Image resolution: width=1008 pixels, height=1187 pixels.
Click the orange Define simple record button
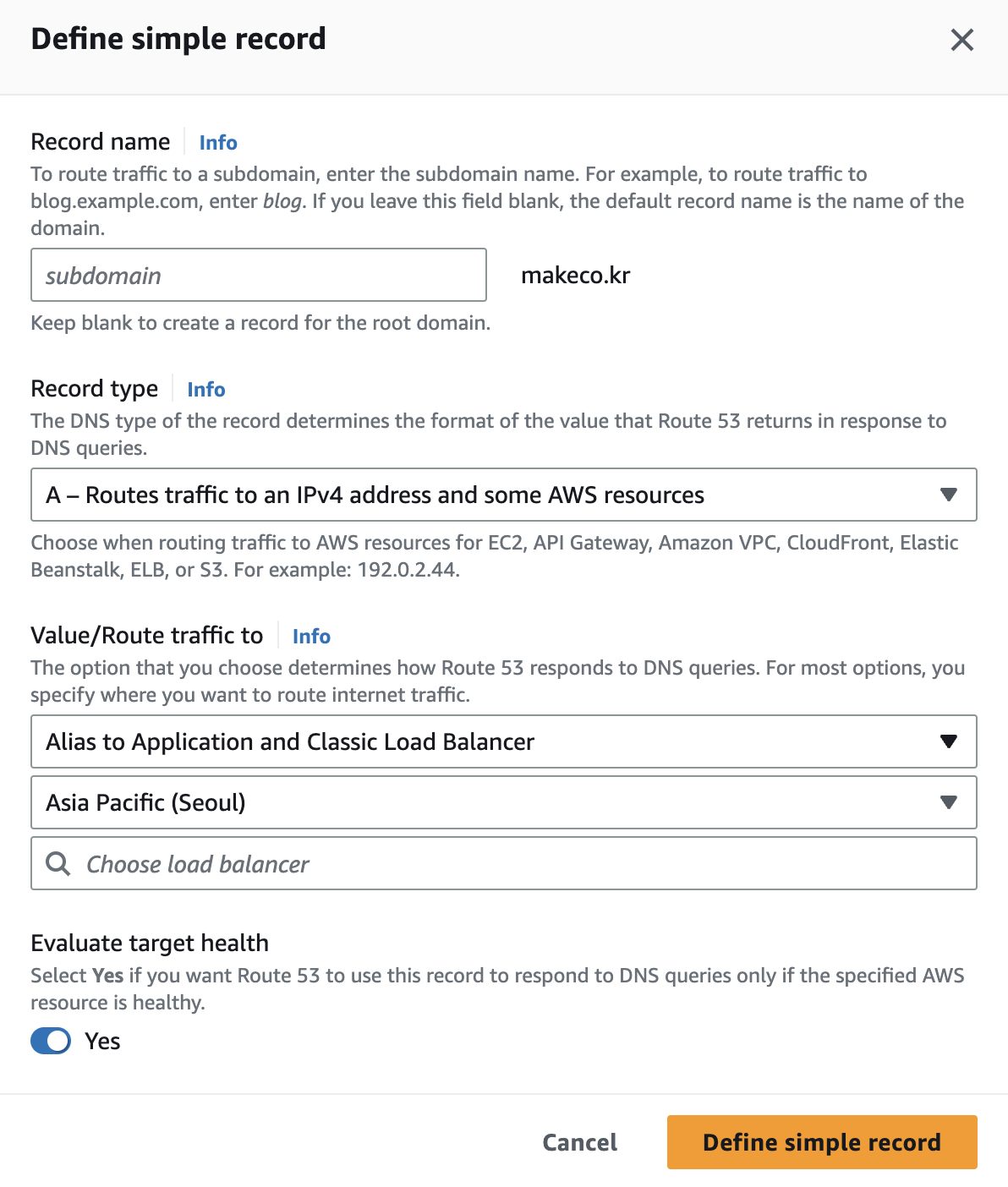pyautogui.click(x=822, y=1142)
